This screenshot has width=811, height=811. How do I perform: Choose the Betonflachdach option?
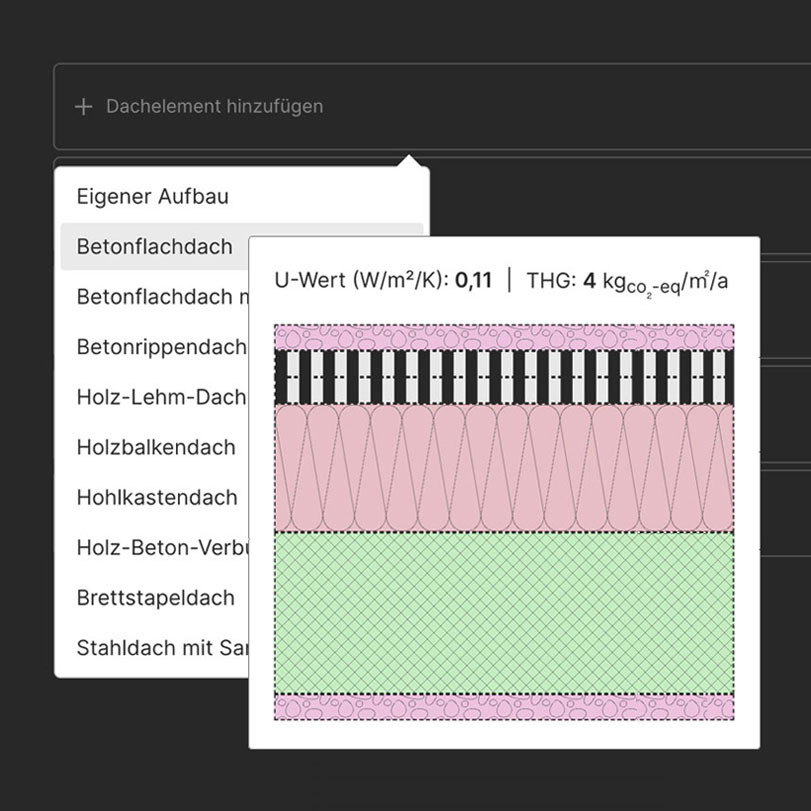tap(155, 247)
